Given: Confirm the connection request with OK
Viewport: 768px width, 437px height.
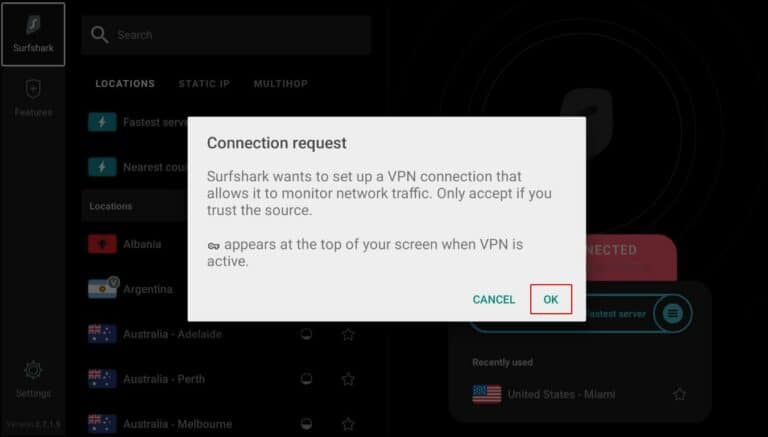Looking at the screenshot, I should (551, 299).
